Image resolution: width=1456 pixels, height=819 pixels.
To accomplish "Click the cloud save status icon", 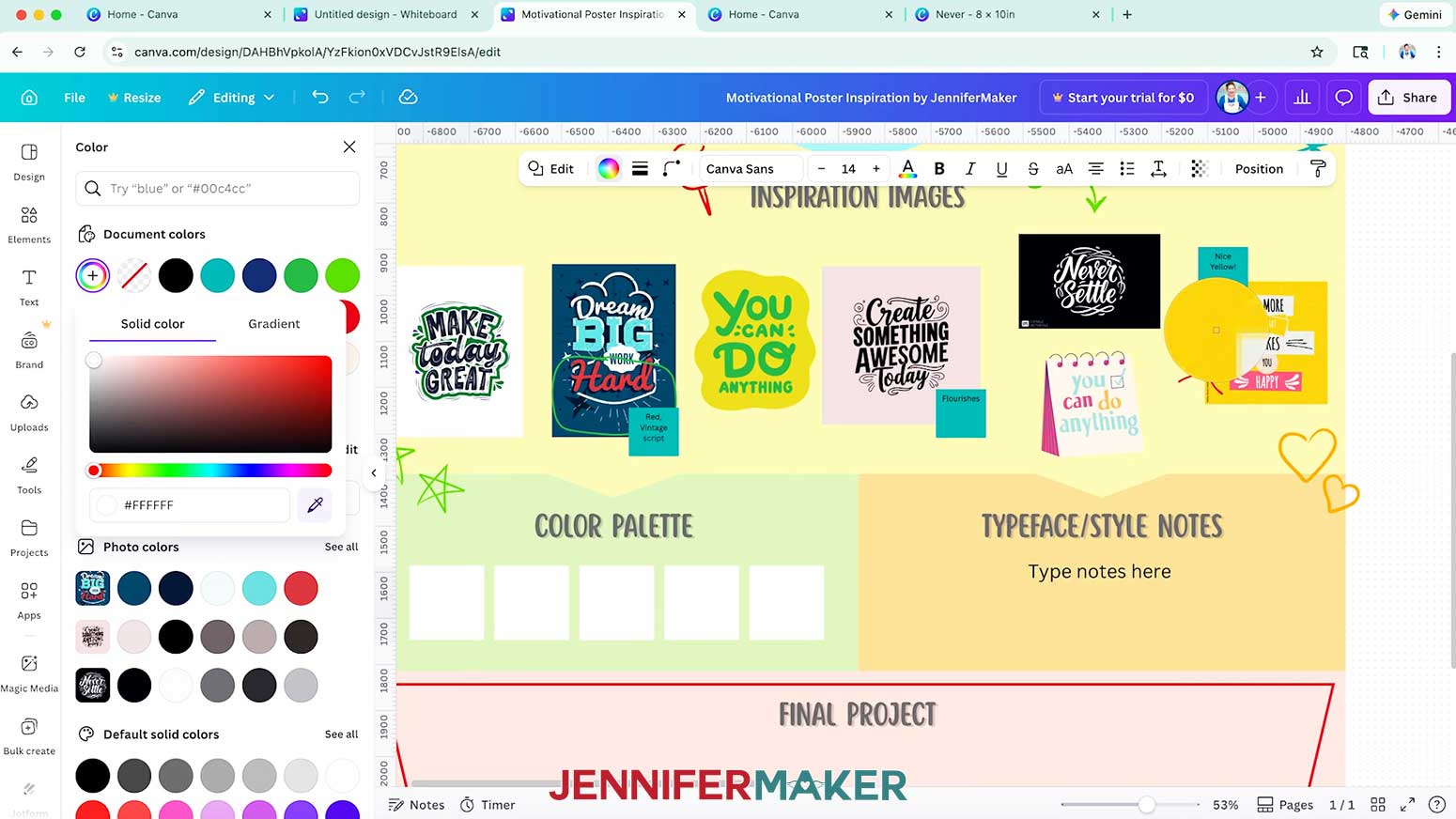I will pyautogui.click(x=408, y=97).
